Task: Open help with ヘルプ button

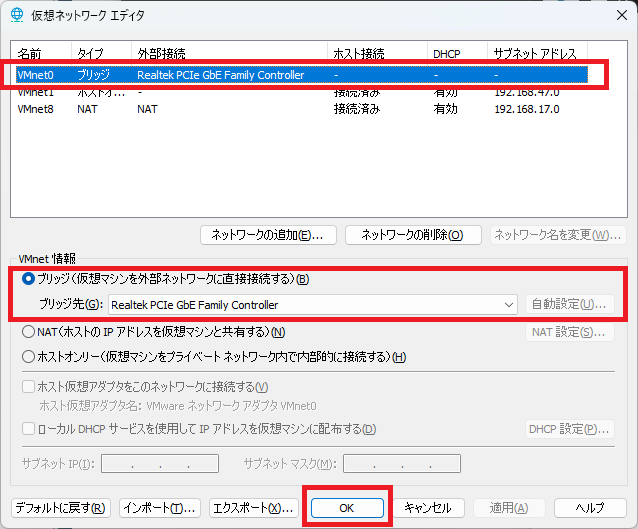Action: (589, 508)
